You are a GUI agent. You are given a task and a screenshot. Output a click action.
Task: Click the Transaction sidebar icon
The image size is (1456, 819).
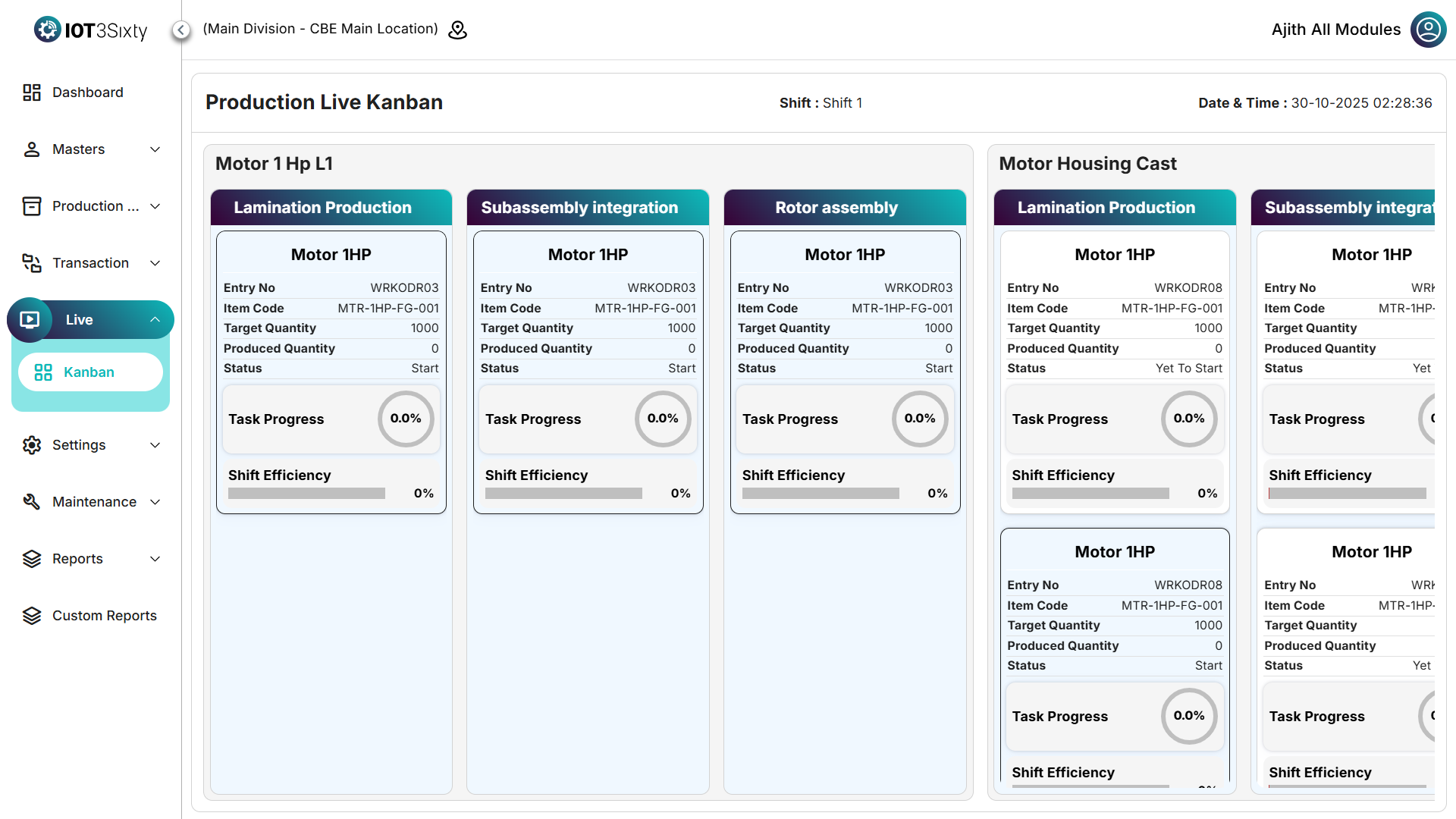pos(31,263)
